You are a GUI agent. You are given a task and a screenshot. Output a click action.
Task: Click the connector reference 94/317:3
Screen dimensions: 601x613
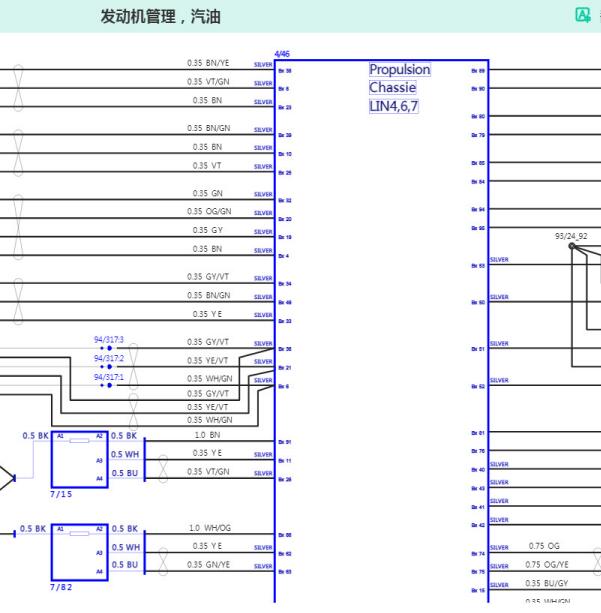[x=109, y=340]
